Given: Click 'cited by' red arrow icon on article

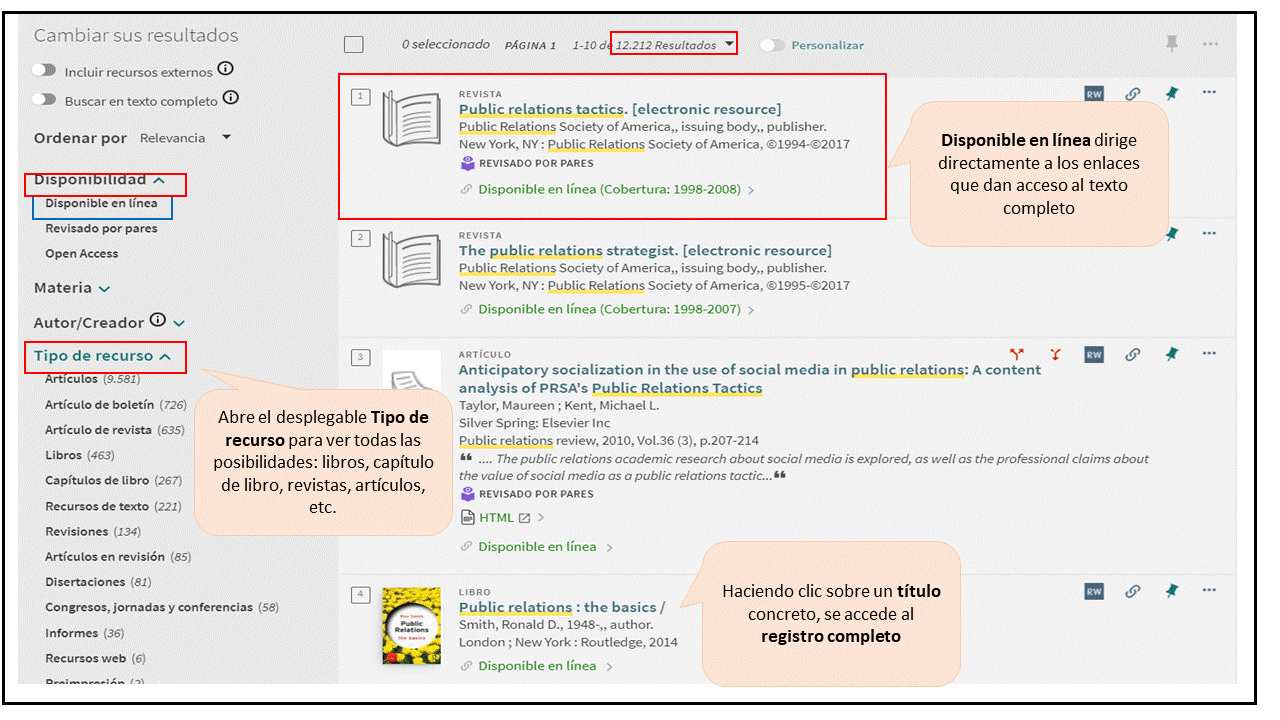Looking at the screenshot, I should tap(1017, 354).
